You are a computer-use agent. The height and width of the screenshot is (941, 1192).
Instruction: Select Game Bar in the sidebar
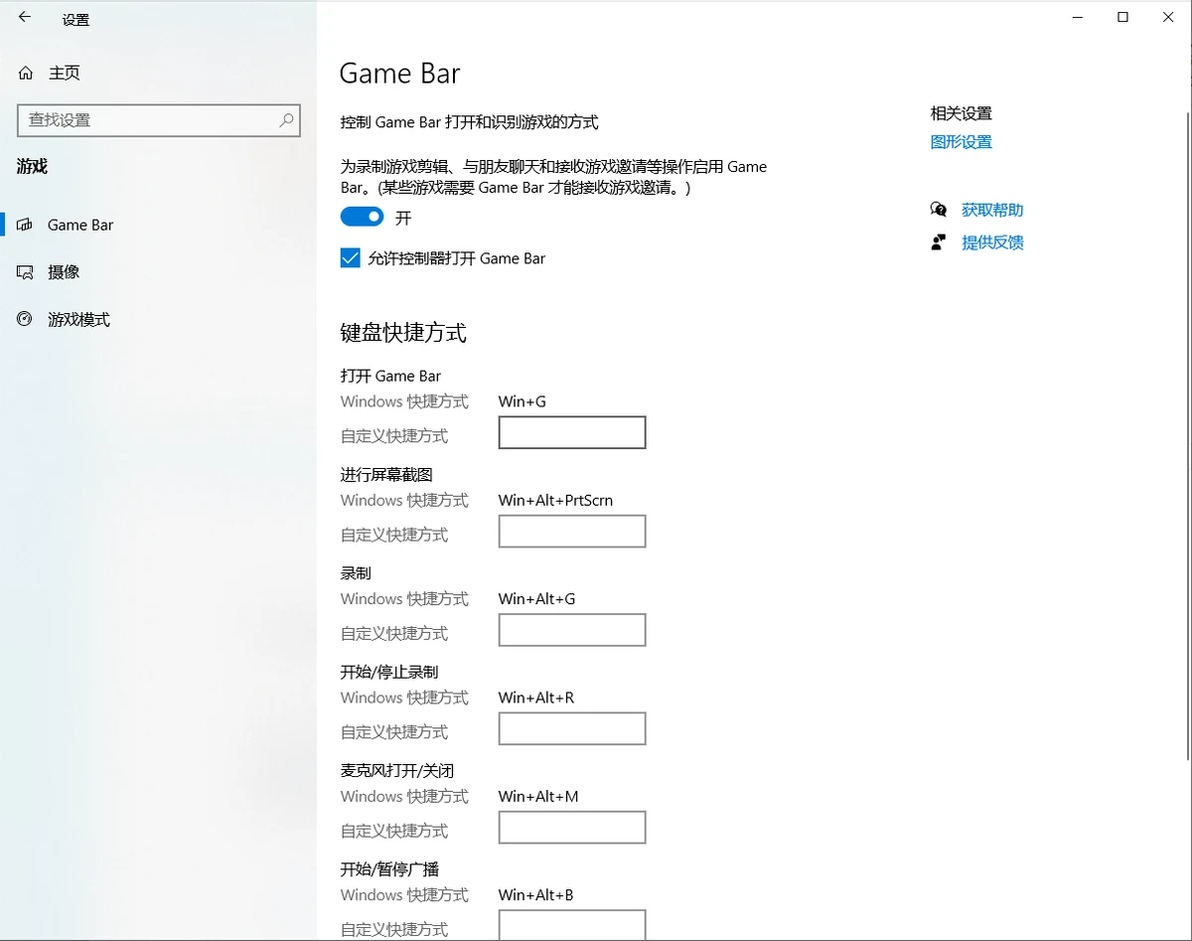(x=80, y=225)
